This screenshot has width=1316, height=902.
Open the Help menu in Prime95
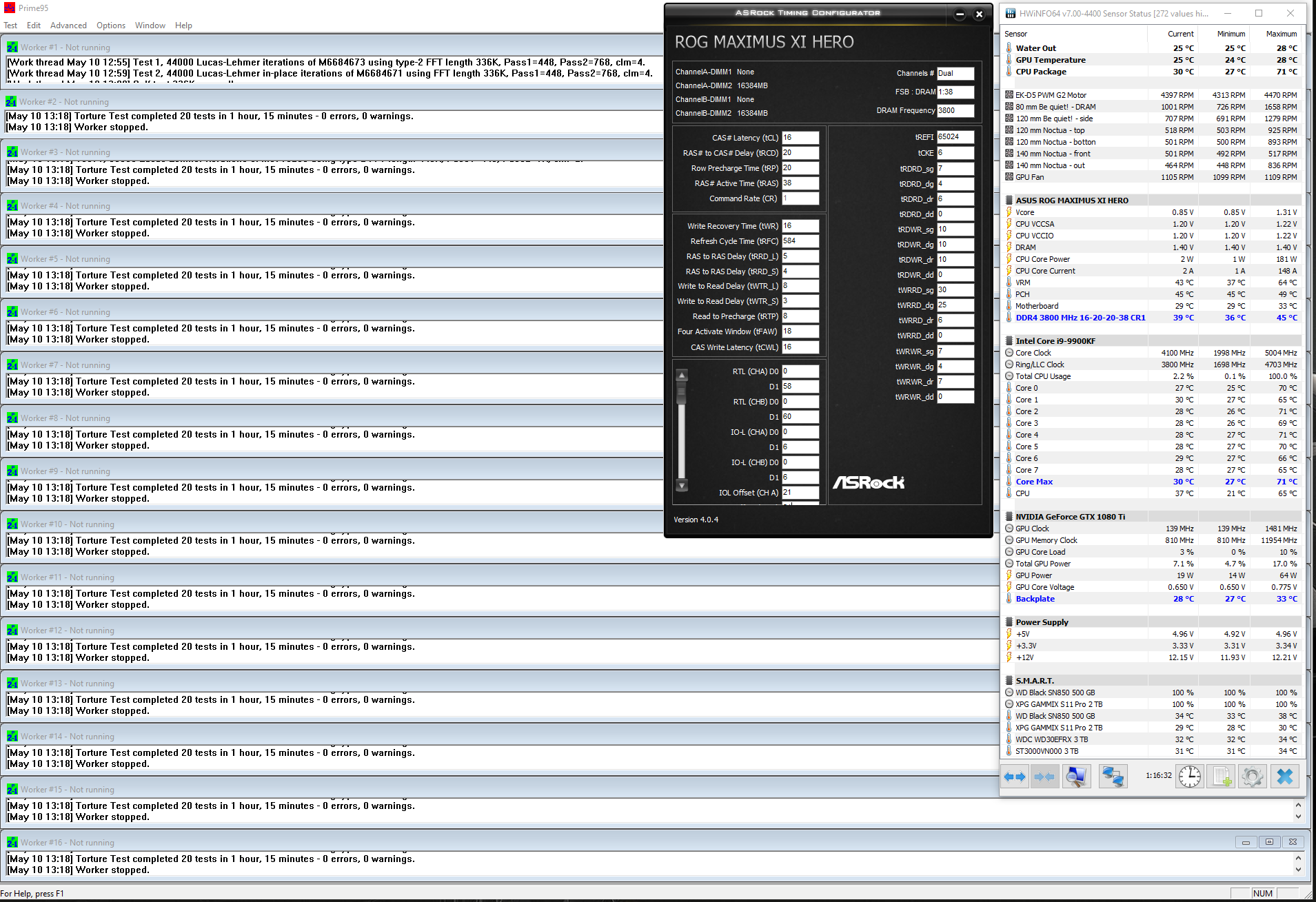tap(183, 25)
